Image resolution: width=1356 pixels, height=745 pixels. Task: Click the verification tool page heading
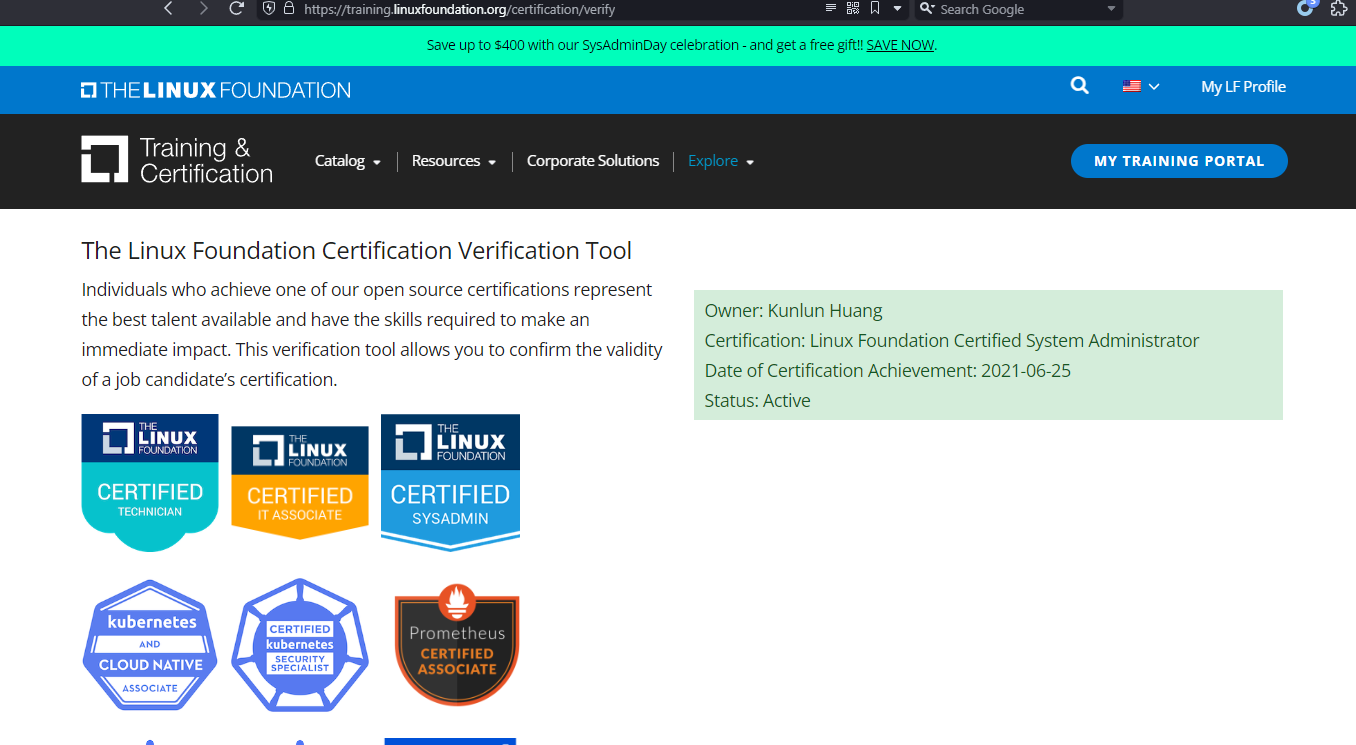coord(357,250)
